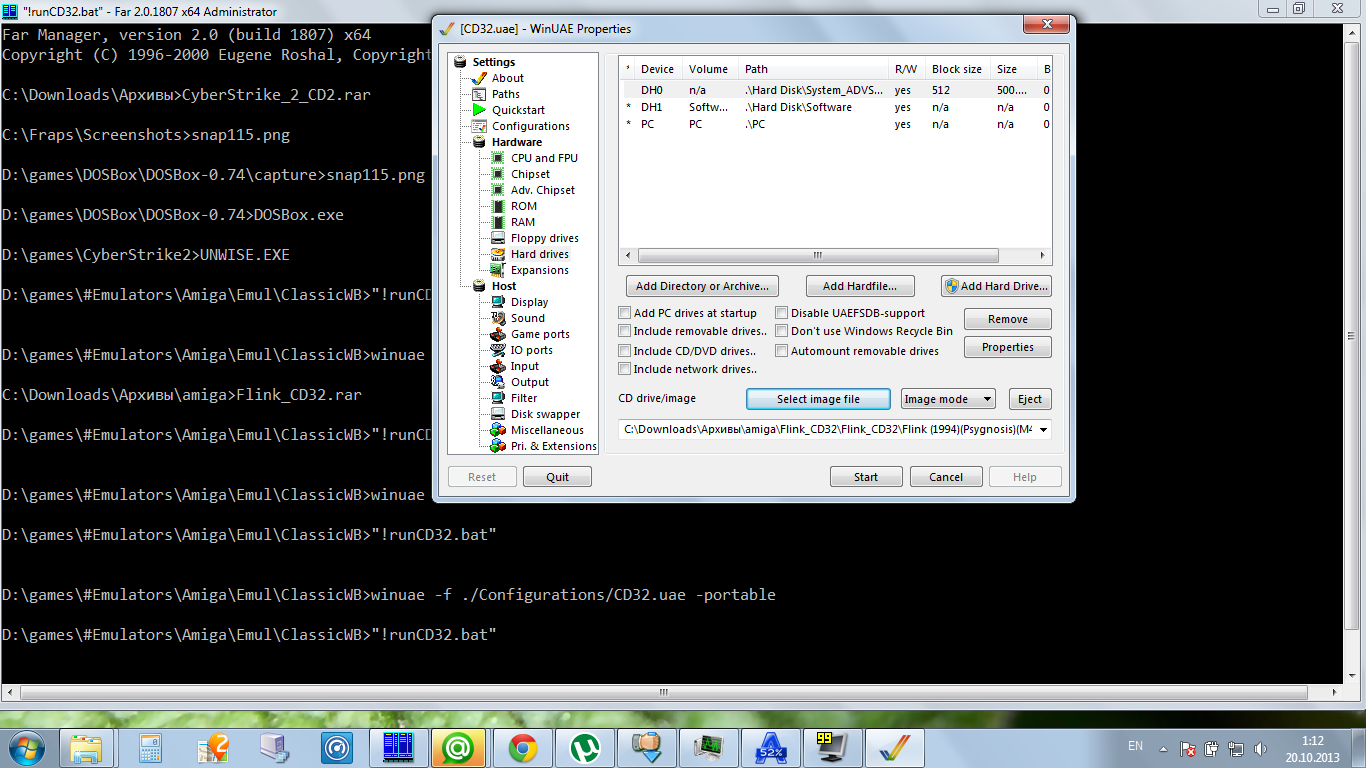Go to the Quickstart page
Image resolution: width=1366 pixels, height=768 pixels.
coord(518,110)
